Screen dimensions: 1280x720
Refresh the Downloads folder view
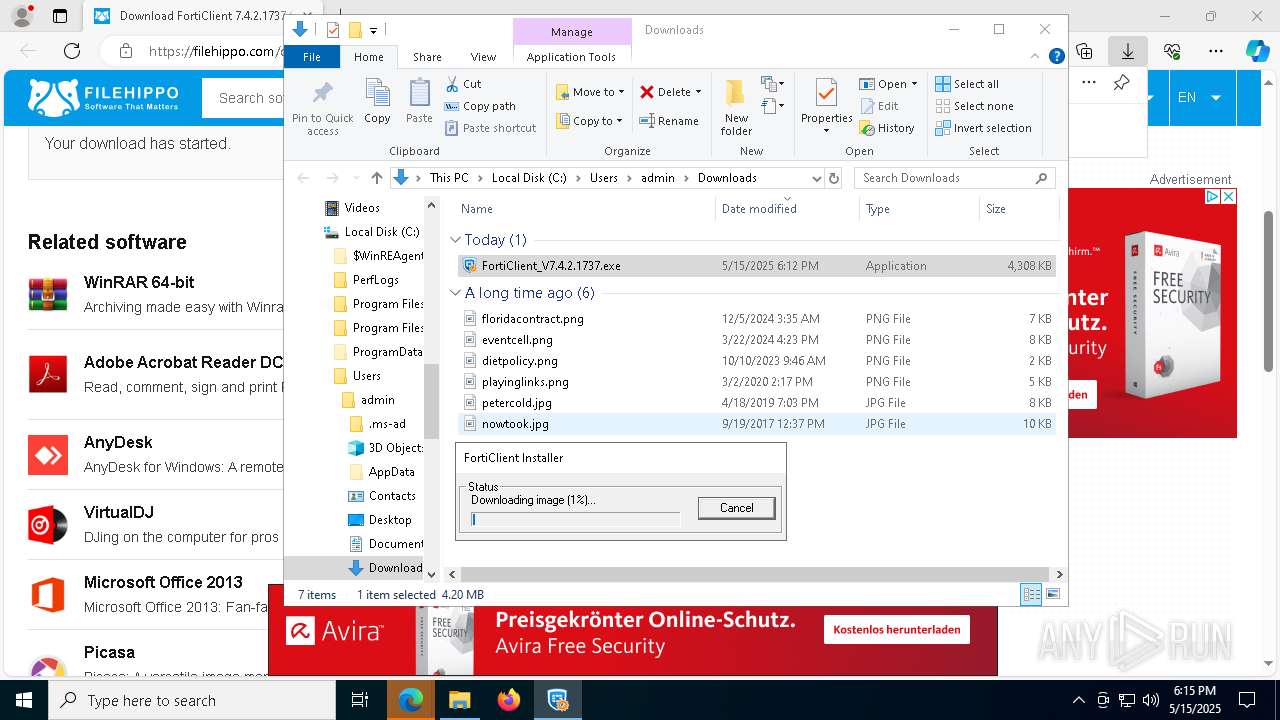click(834, 178)
